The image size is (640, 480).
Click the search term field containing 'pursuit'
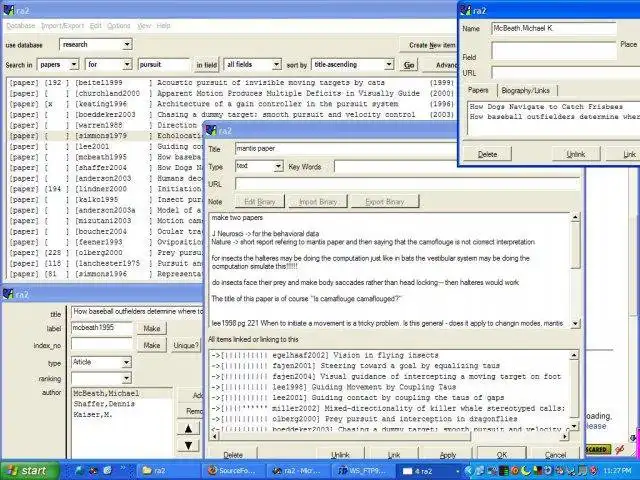tap(164, 64)
